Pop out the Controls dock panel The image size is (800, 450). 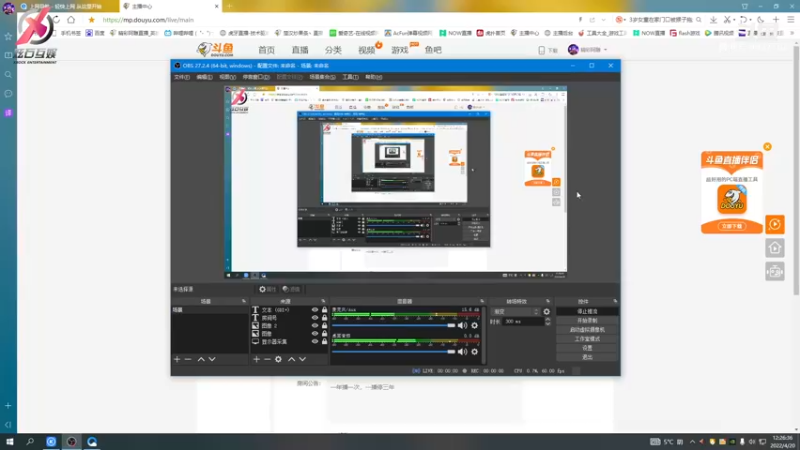[615, 302]
